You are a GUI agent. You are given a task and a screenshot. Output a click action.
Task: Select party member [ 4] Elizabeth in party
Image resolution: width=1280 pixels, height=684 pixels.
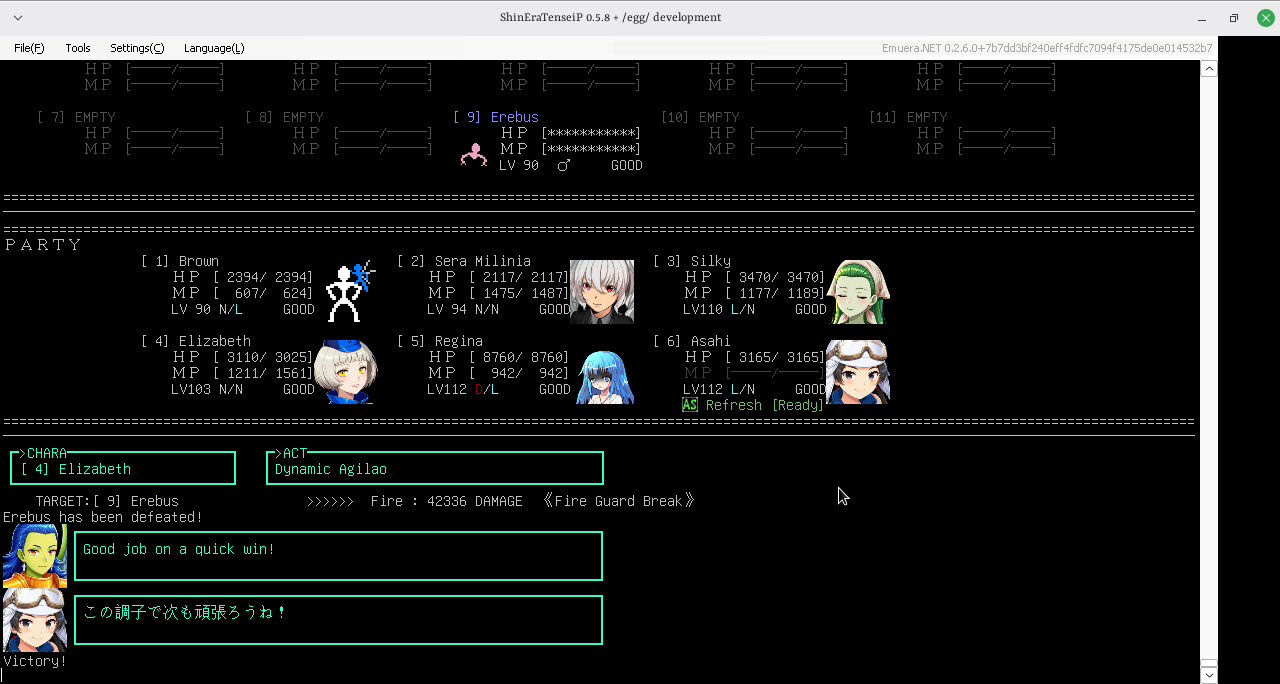[x=196, y=341]
